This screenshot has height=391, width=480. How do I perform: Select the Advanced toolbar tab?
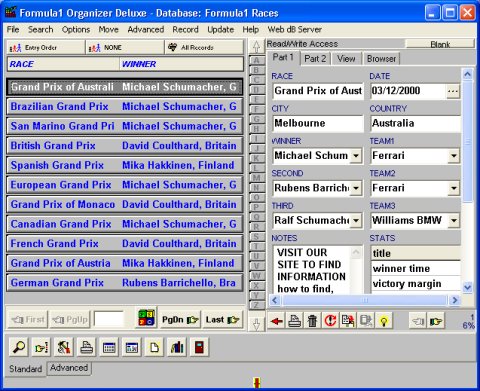coord(69,368)
